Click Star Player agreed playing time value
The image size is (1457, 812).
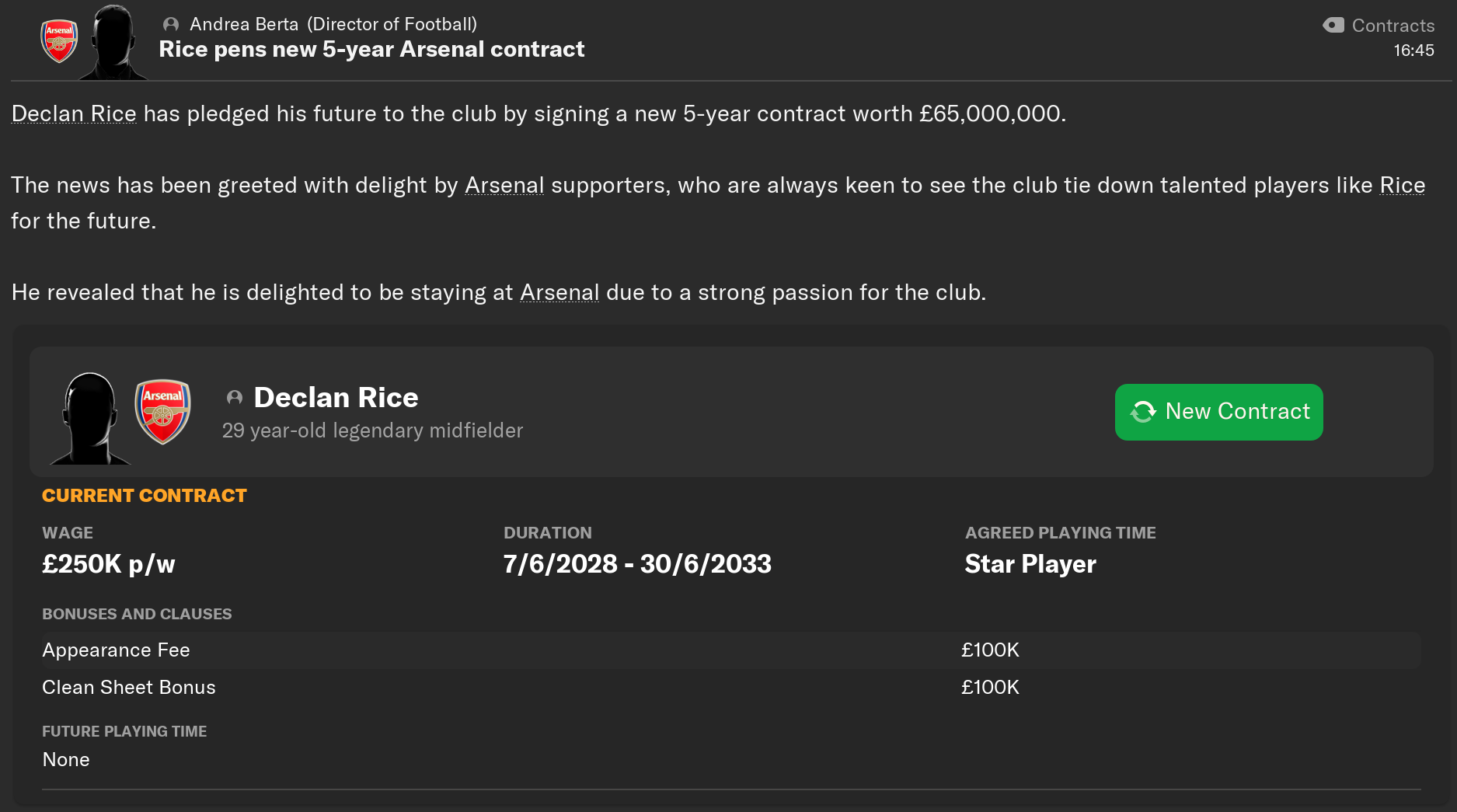click(1030, 564)
